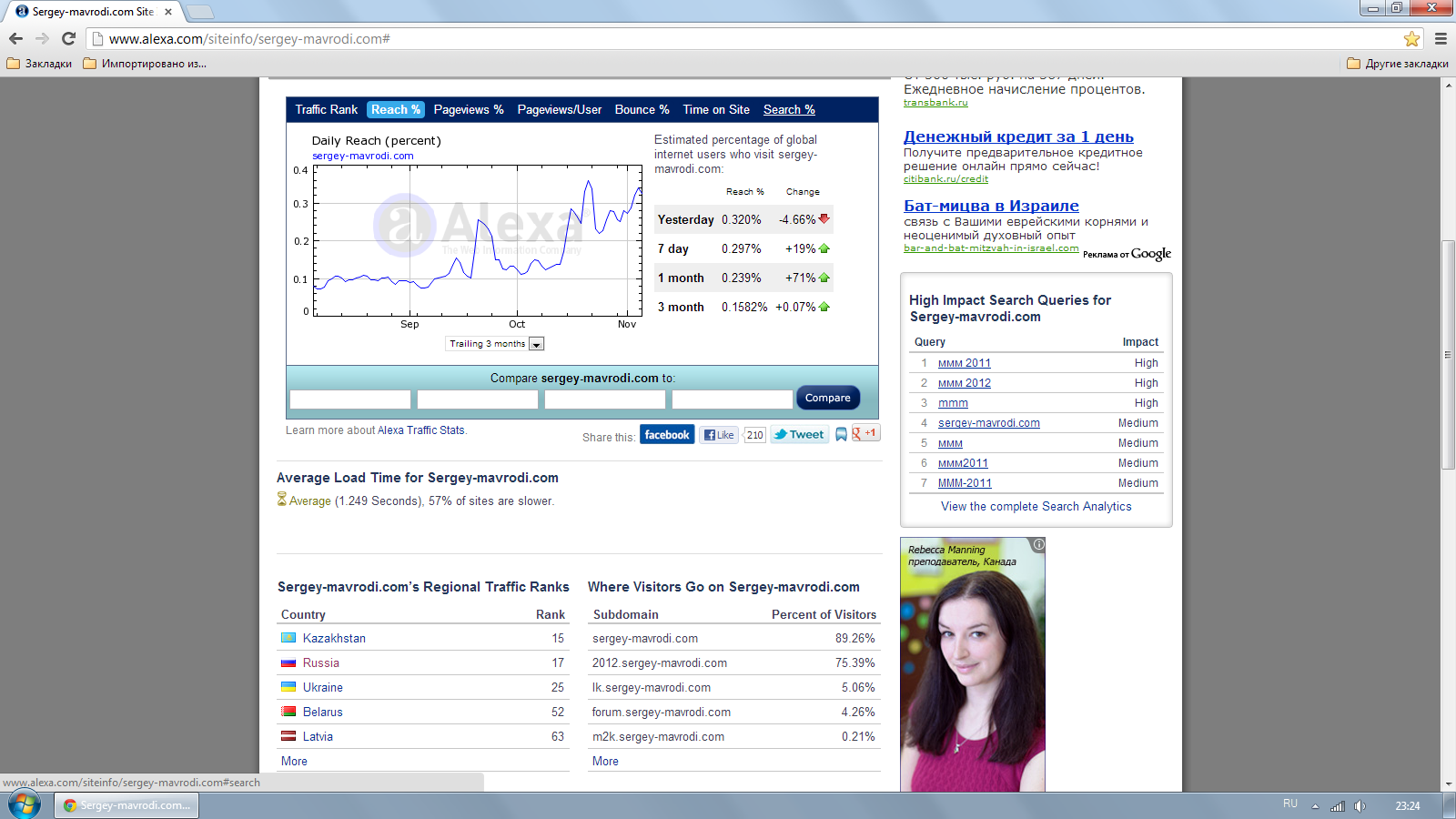Share via facebook button
This screenshot has height=819, width=1456.
point(667,435)
